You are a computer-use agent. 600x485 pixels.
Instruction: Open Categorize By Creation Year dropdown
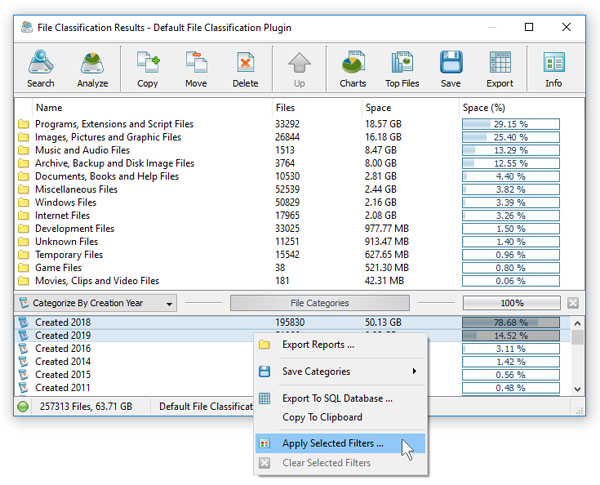click(96, 303)
